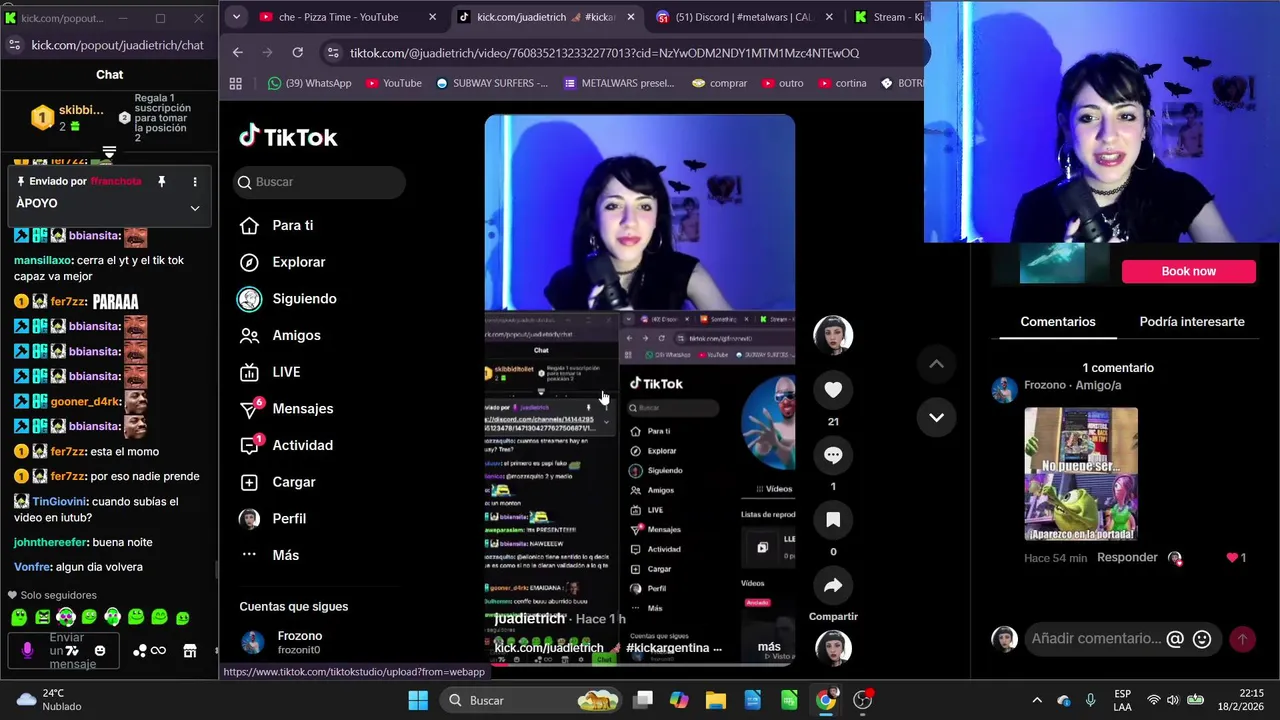Insert a mention with @ icon
The width and height of the screenshot is (1280, 720).
tap(1175, 639)
